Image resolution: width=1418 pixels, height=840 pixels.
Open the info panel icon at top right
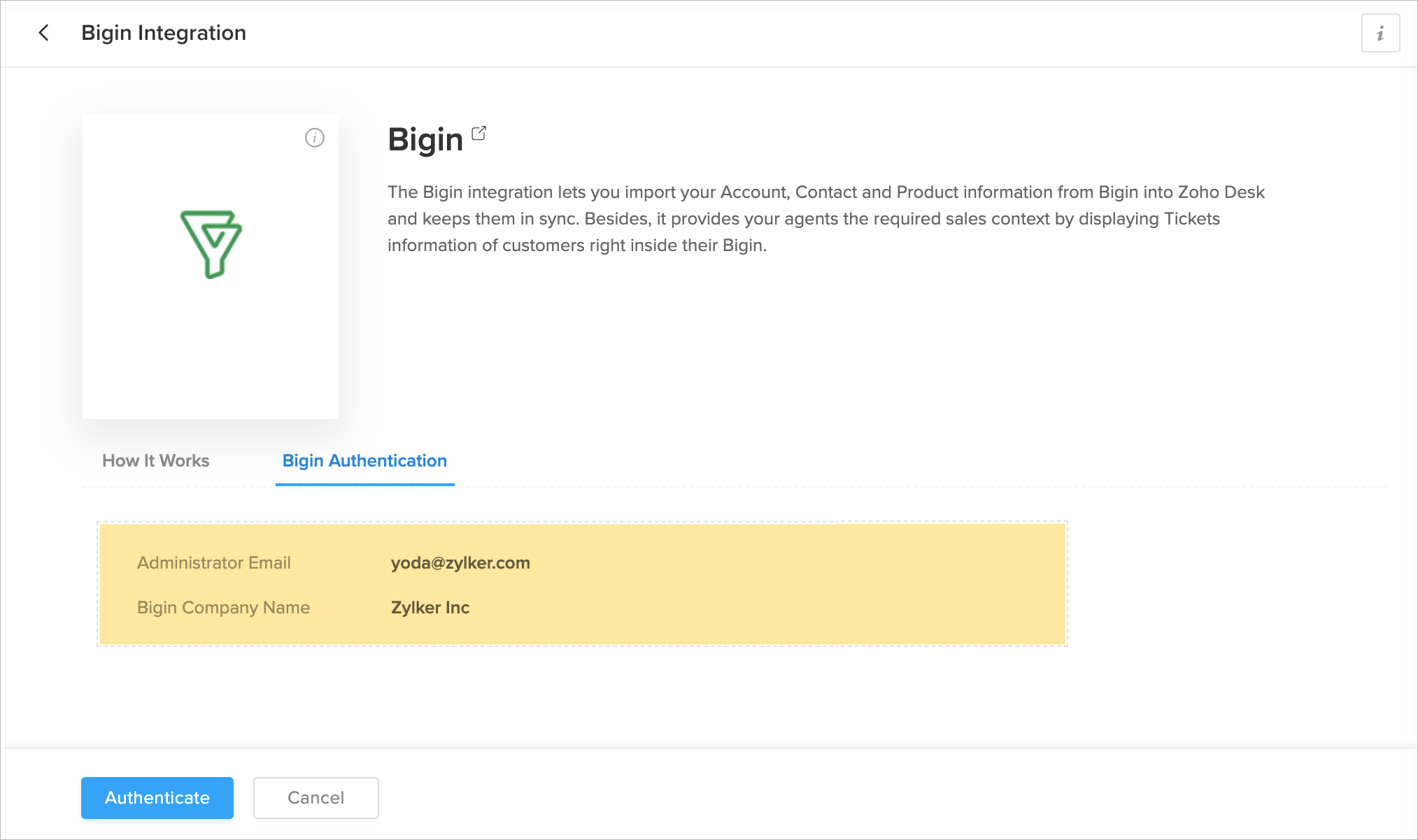click(x=1380, y=33)
